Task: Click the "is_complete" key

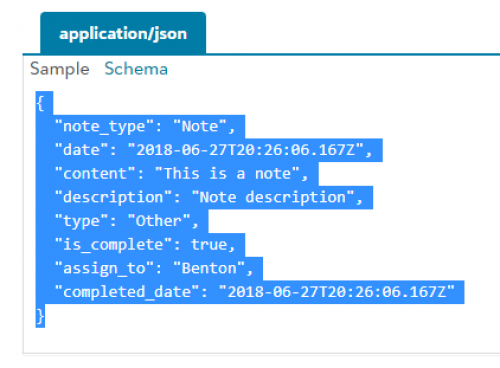Action: (x=113, y=245)
